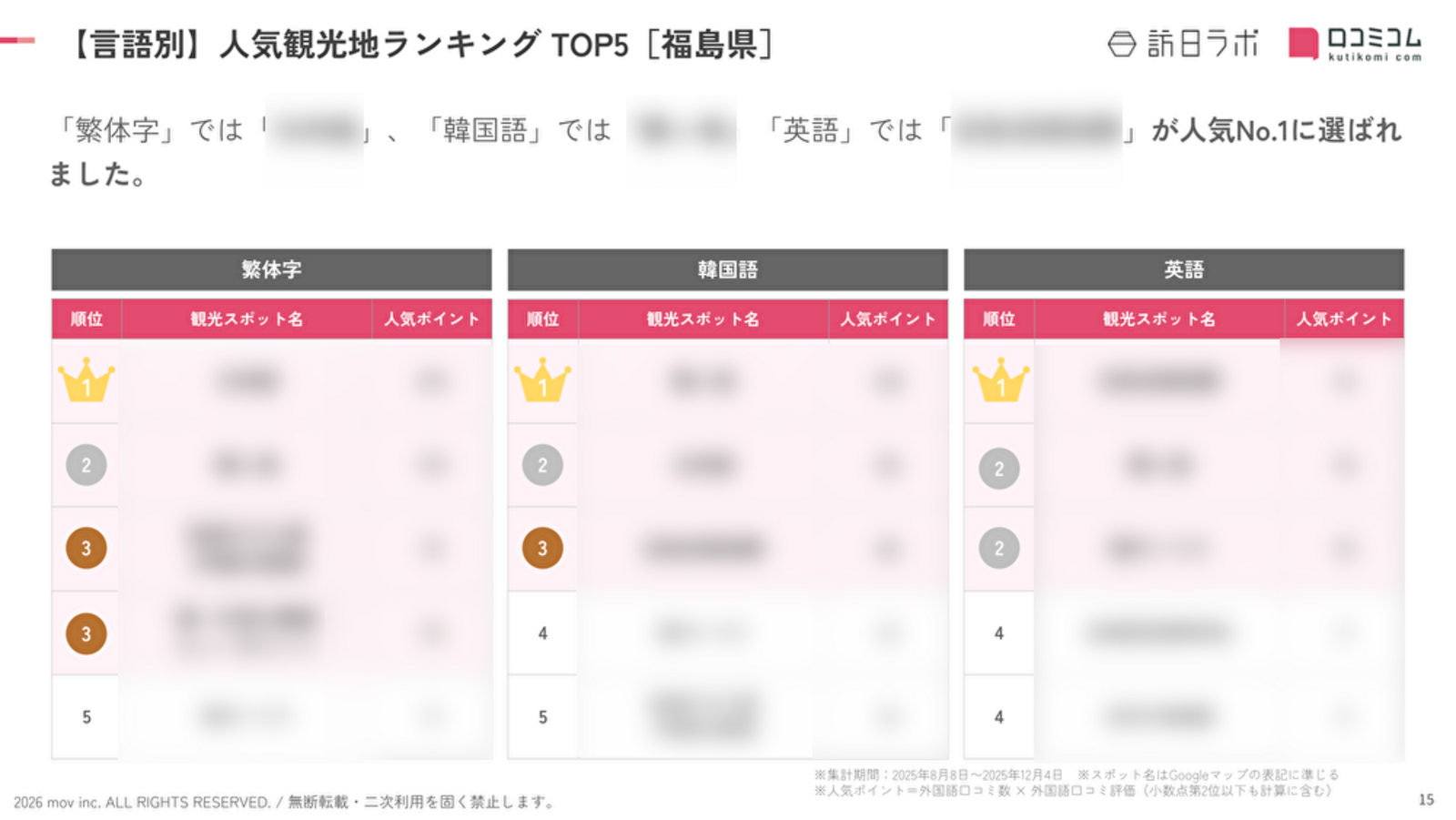Click 人気ポイント column header in 英語 table
1456x820 pixels.
1344,319
